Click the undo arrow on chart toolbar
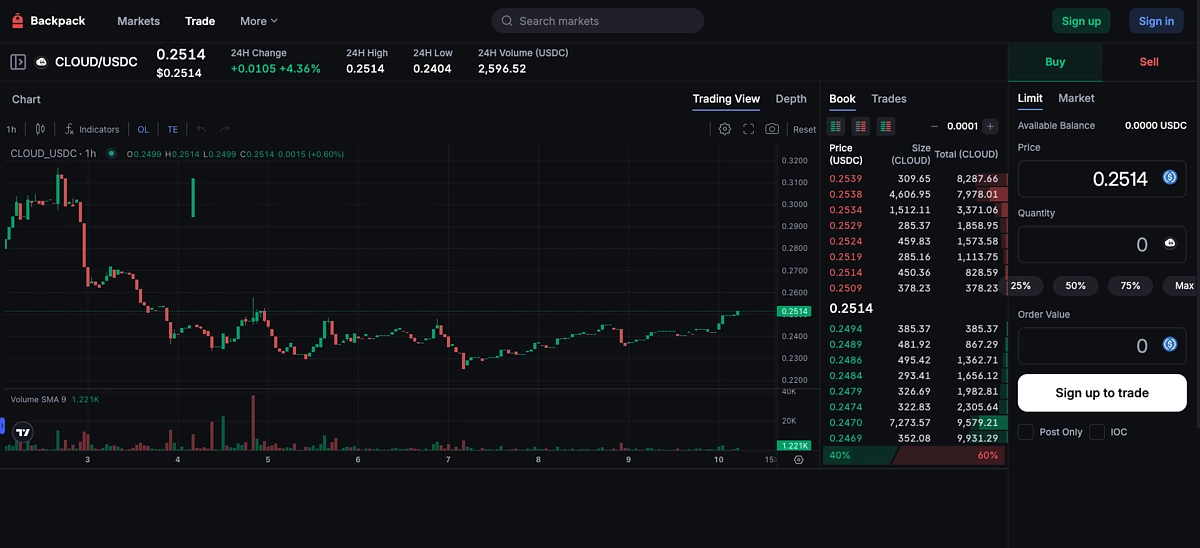The image size is (1200, 548). tap(201, 129)
